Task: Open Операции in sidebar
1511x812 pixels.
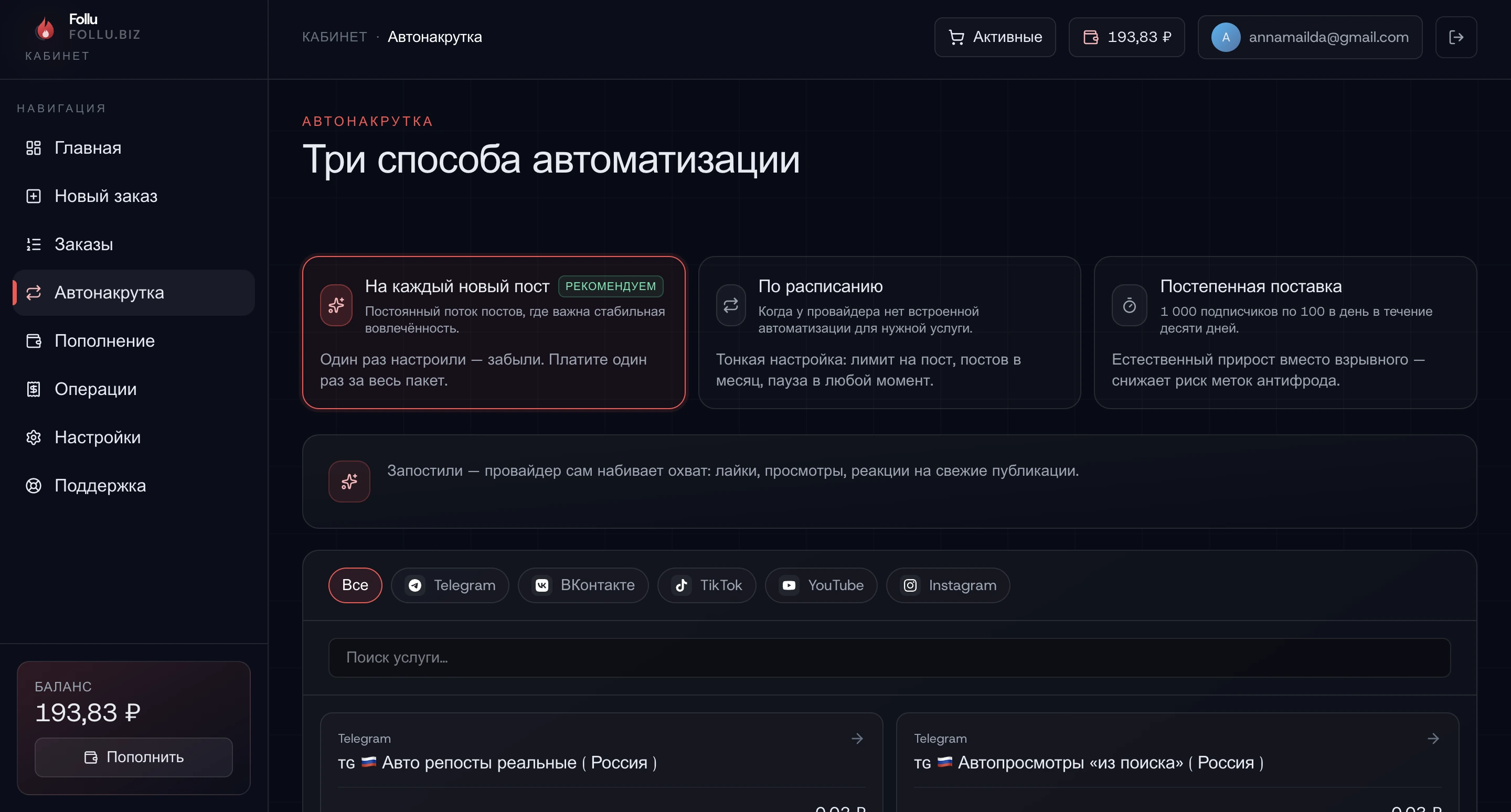Action: click(134, 389)
